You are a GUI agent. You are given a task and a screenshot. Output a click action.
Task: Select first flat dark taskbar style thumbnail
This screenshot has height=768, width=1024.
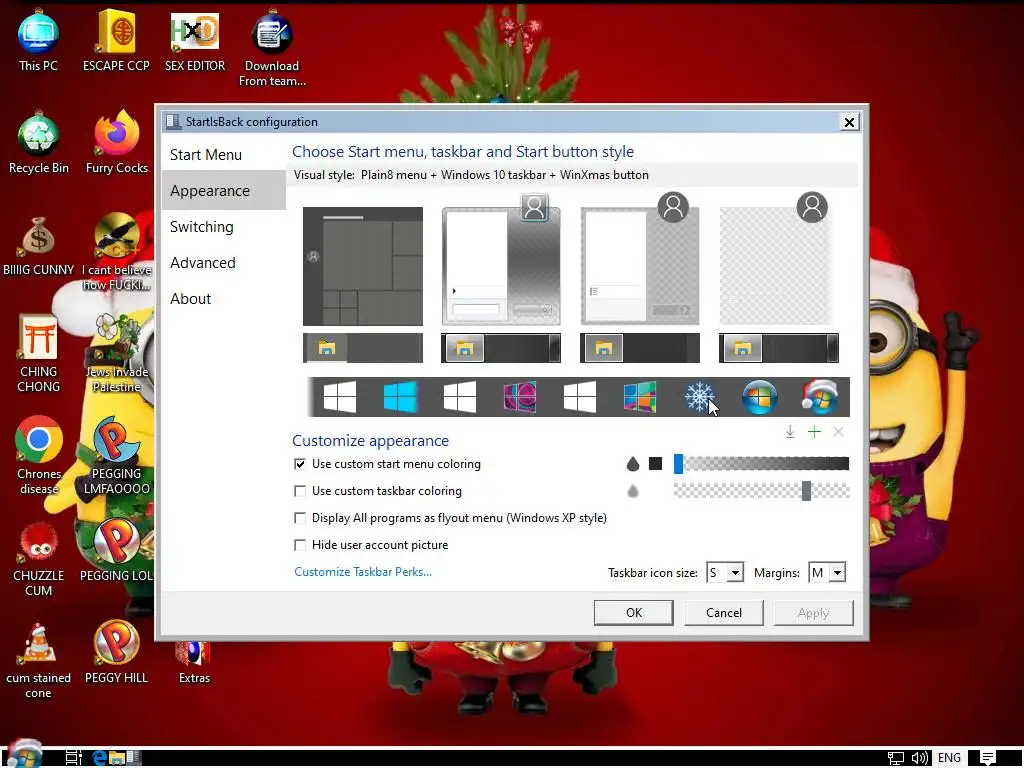[362, 348]
